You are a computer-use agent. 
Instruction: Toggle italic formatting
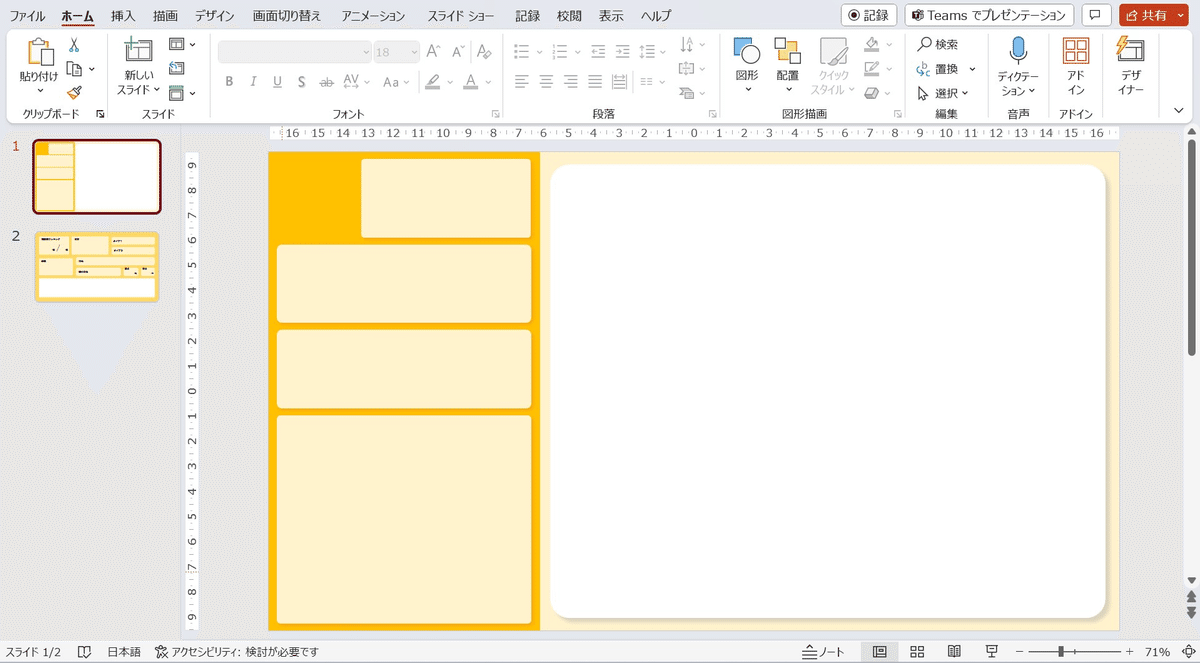click(x=253, y=82)
